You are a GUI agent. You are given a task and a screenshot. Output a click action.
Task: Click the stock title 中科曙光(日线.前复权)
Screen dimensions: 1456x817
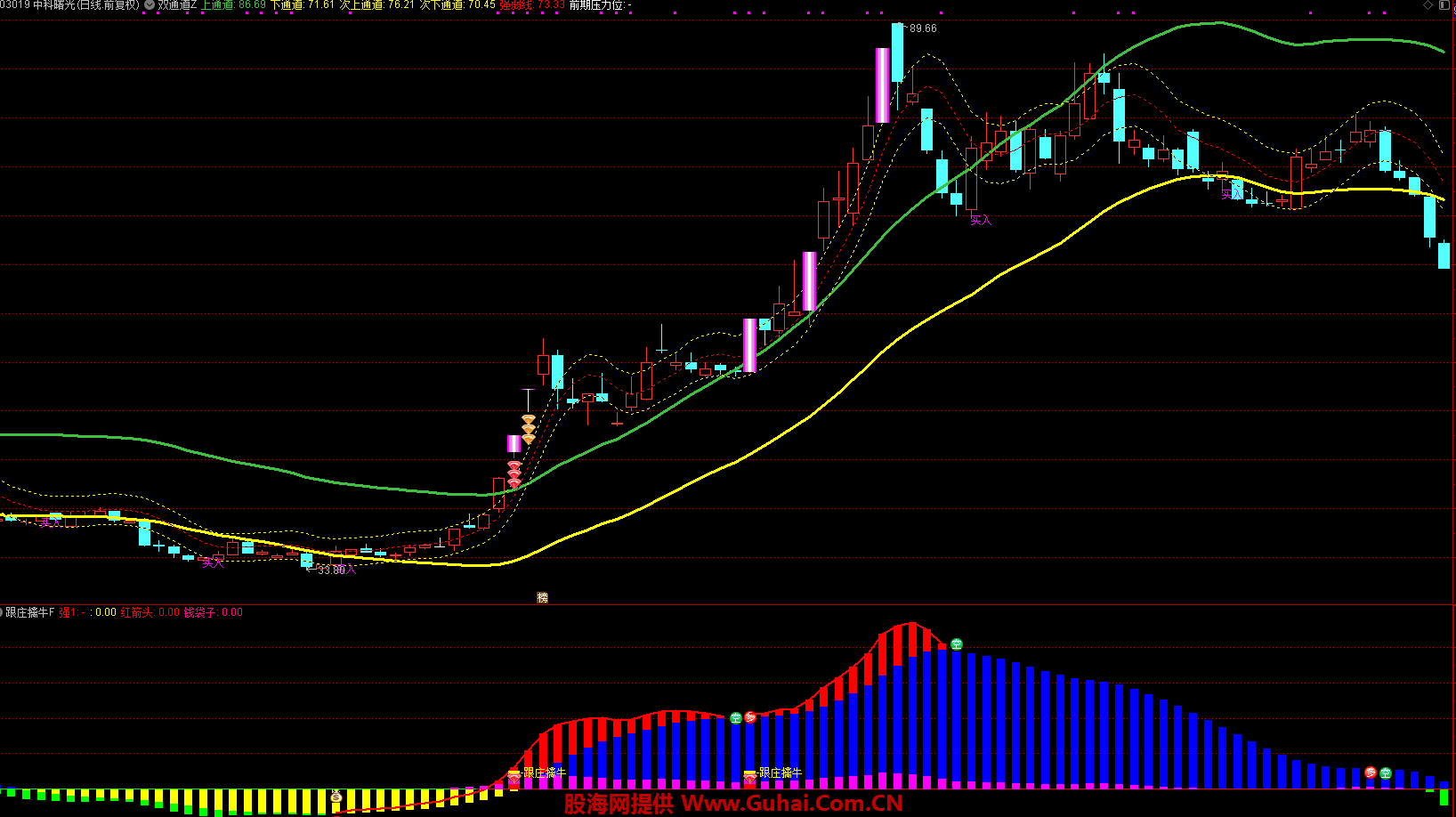pos(86,5)
